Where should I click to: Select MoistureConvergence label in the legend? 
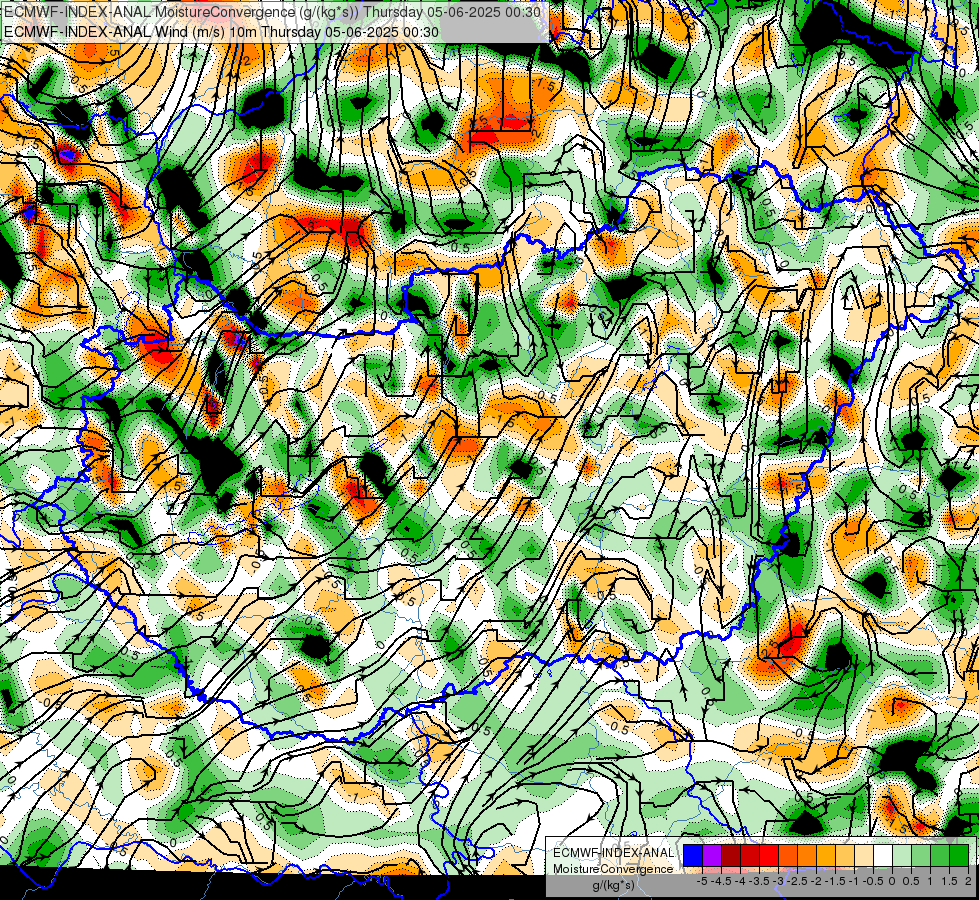pos(613,869)
